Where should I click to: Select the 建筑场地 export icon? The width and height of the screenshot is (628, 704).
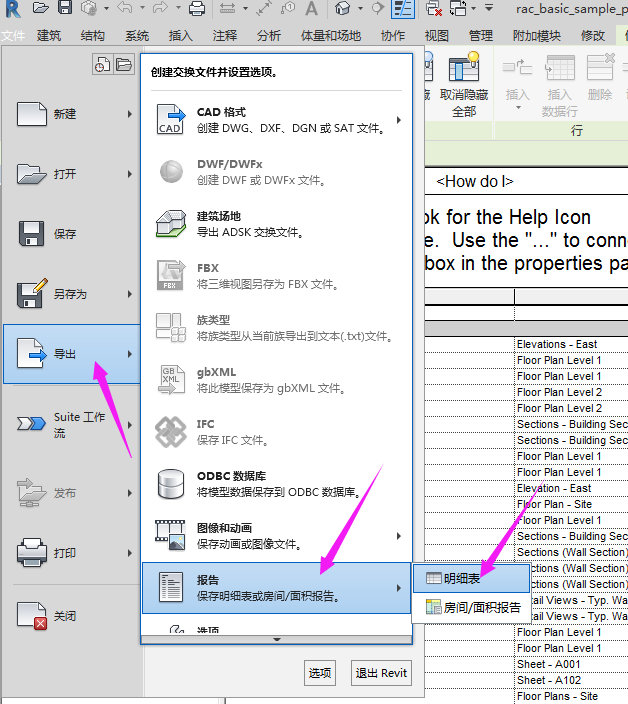(x=171, y=224)
